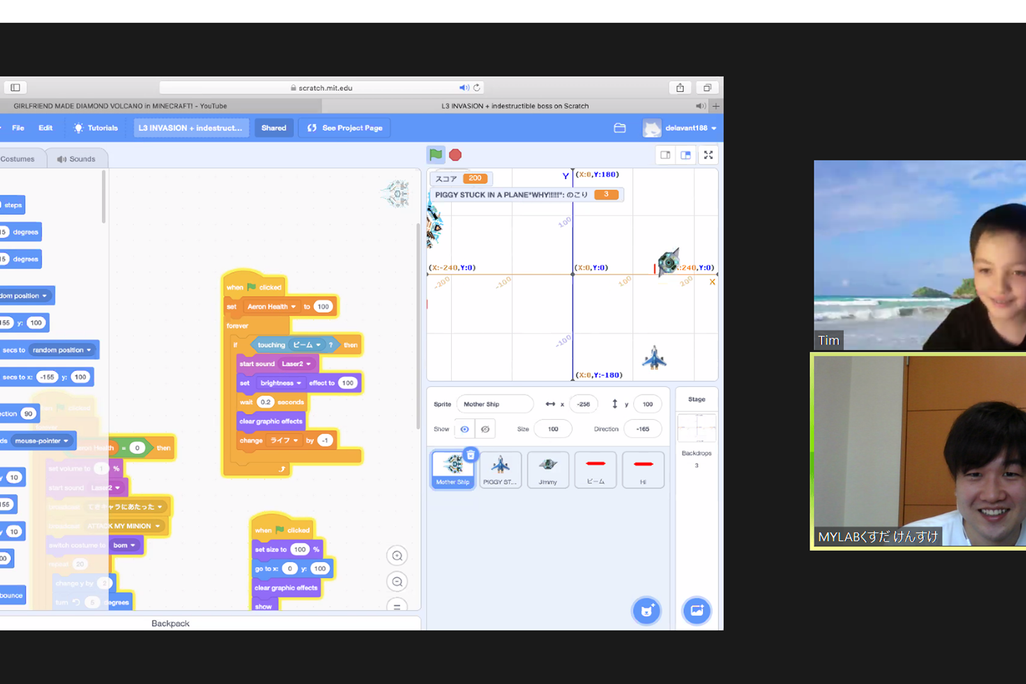1026x684 pixels.
Task: Select the ビーム sprite thumbnail
Action: tap(595, 469)
